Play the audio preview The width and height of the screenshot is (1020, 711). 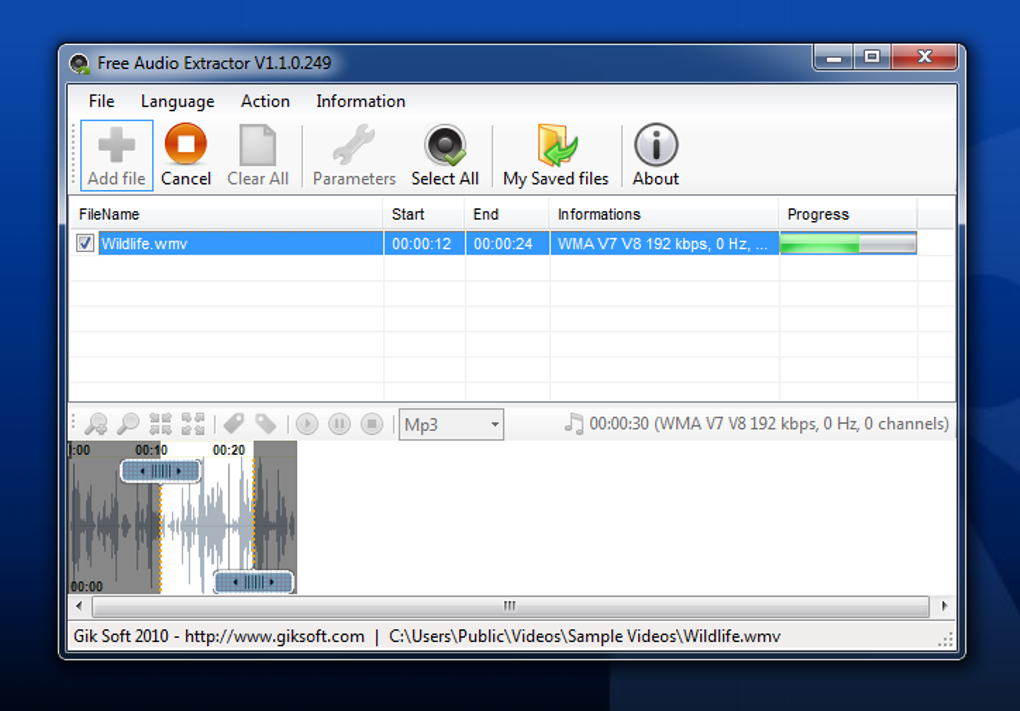point(307,424)
